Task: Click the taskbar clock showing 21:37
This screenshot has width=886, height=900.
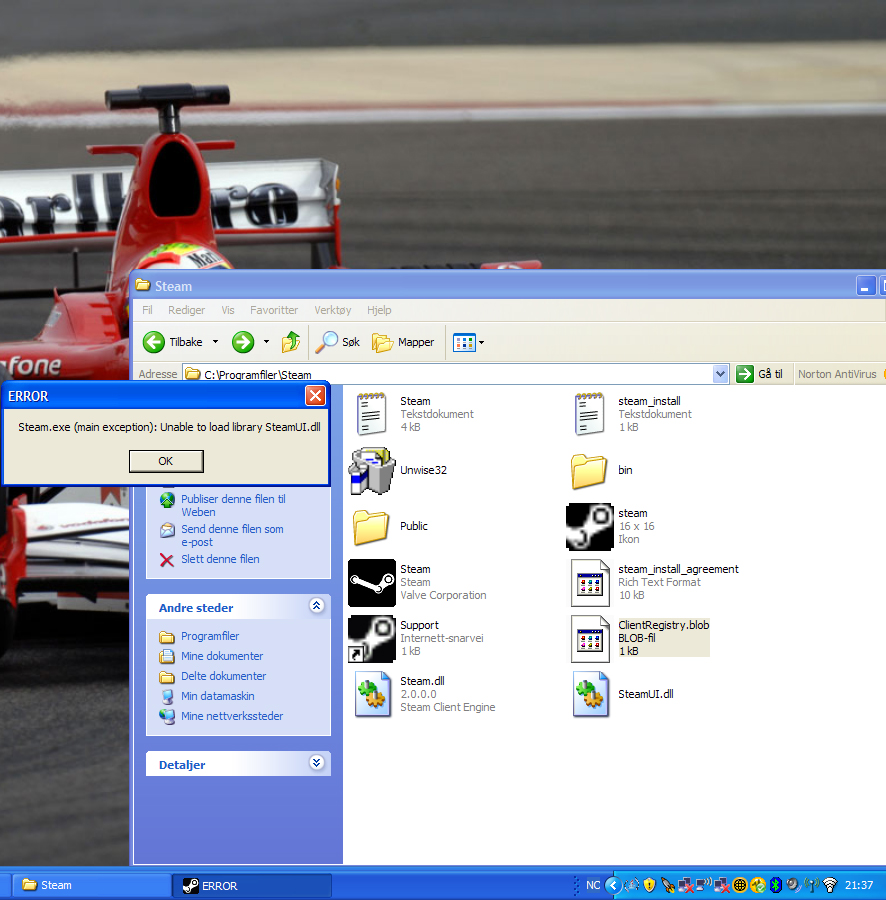Action: pos(858,885)
